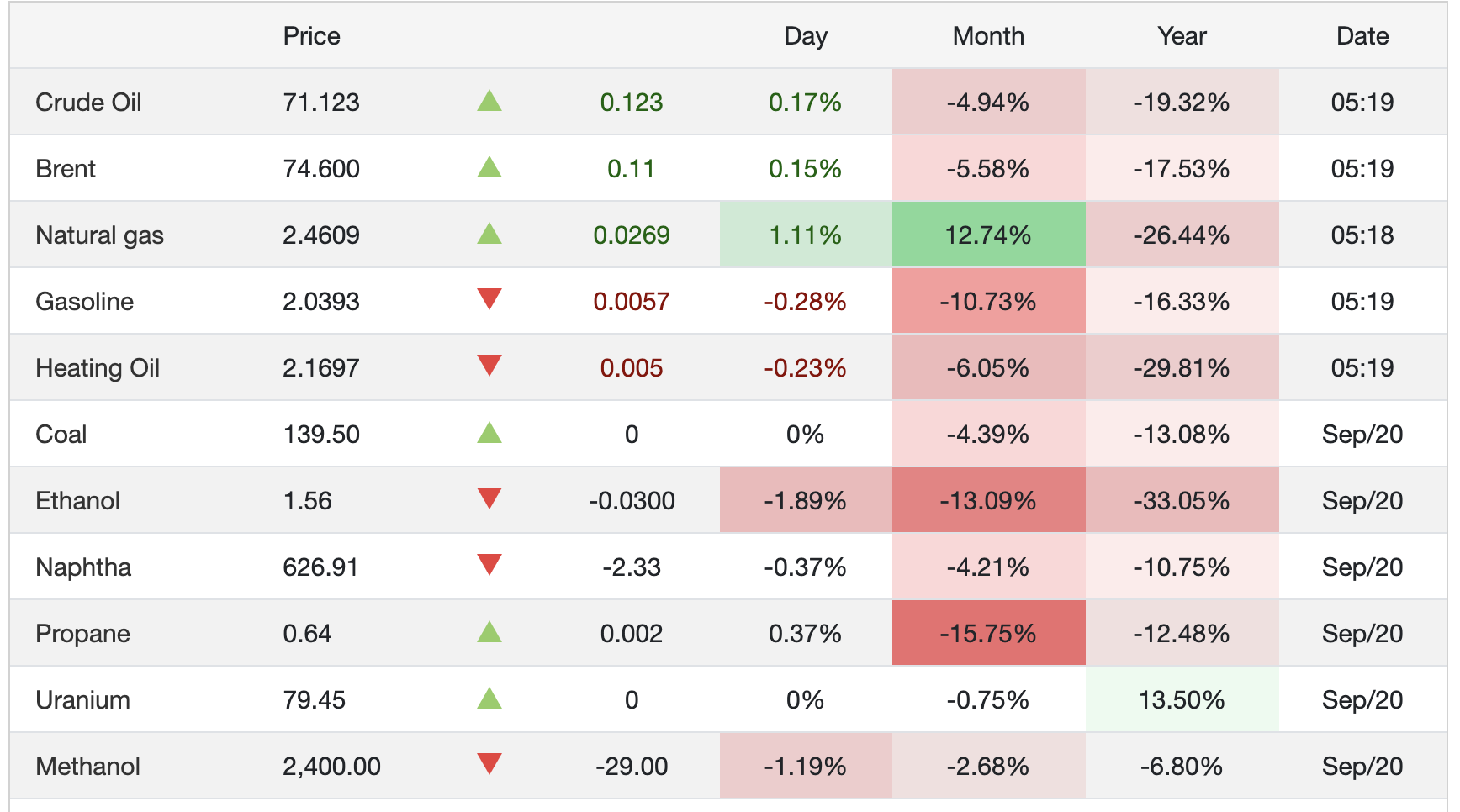1460x812 pixels.
Task: Click the -29.00 Methanol change value
Action: [x=632, y=767]
